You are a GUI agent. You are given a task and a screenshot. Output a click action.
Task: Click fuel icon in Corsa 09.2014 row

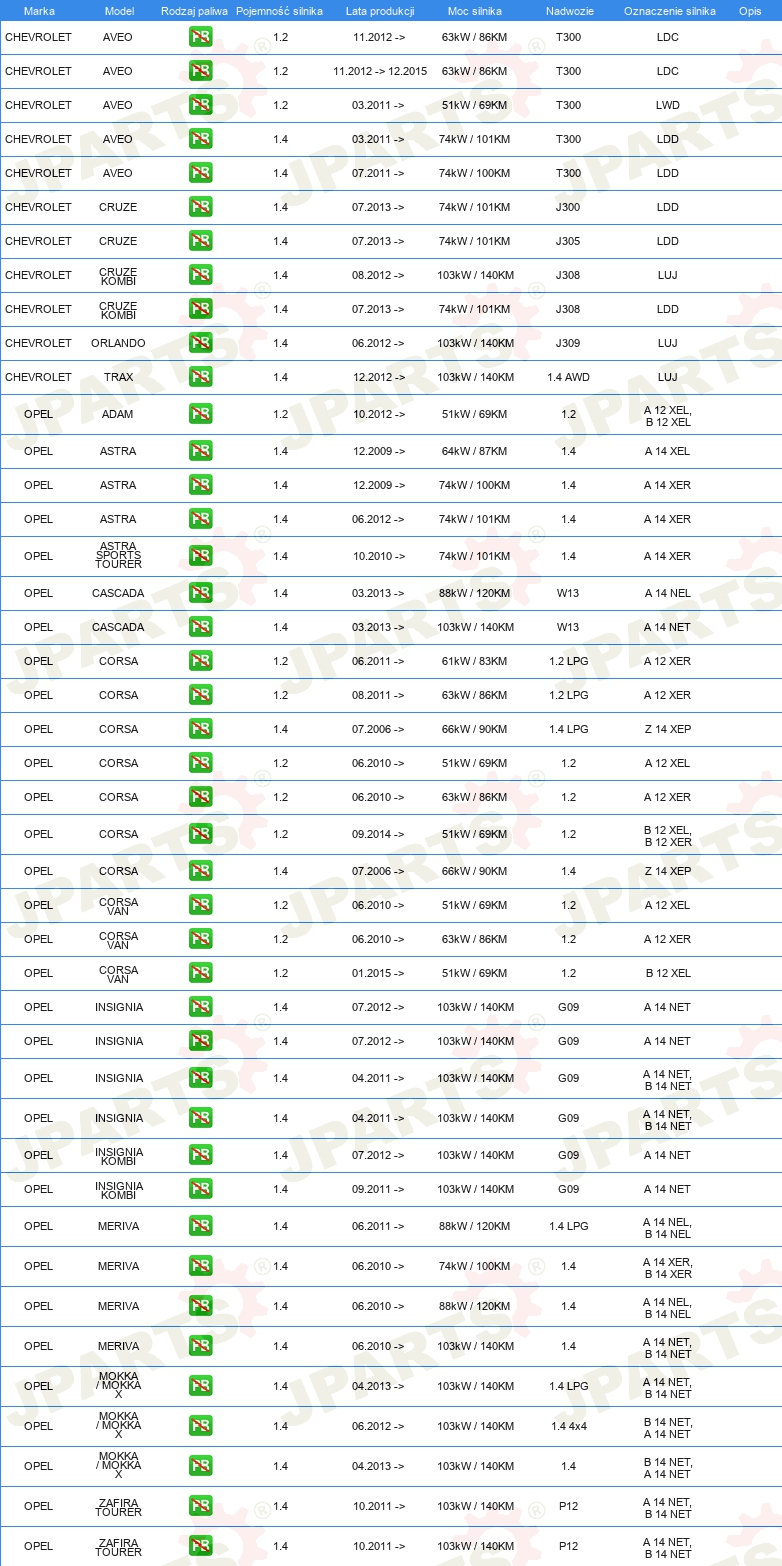pos(200,834)
